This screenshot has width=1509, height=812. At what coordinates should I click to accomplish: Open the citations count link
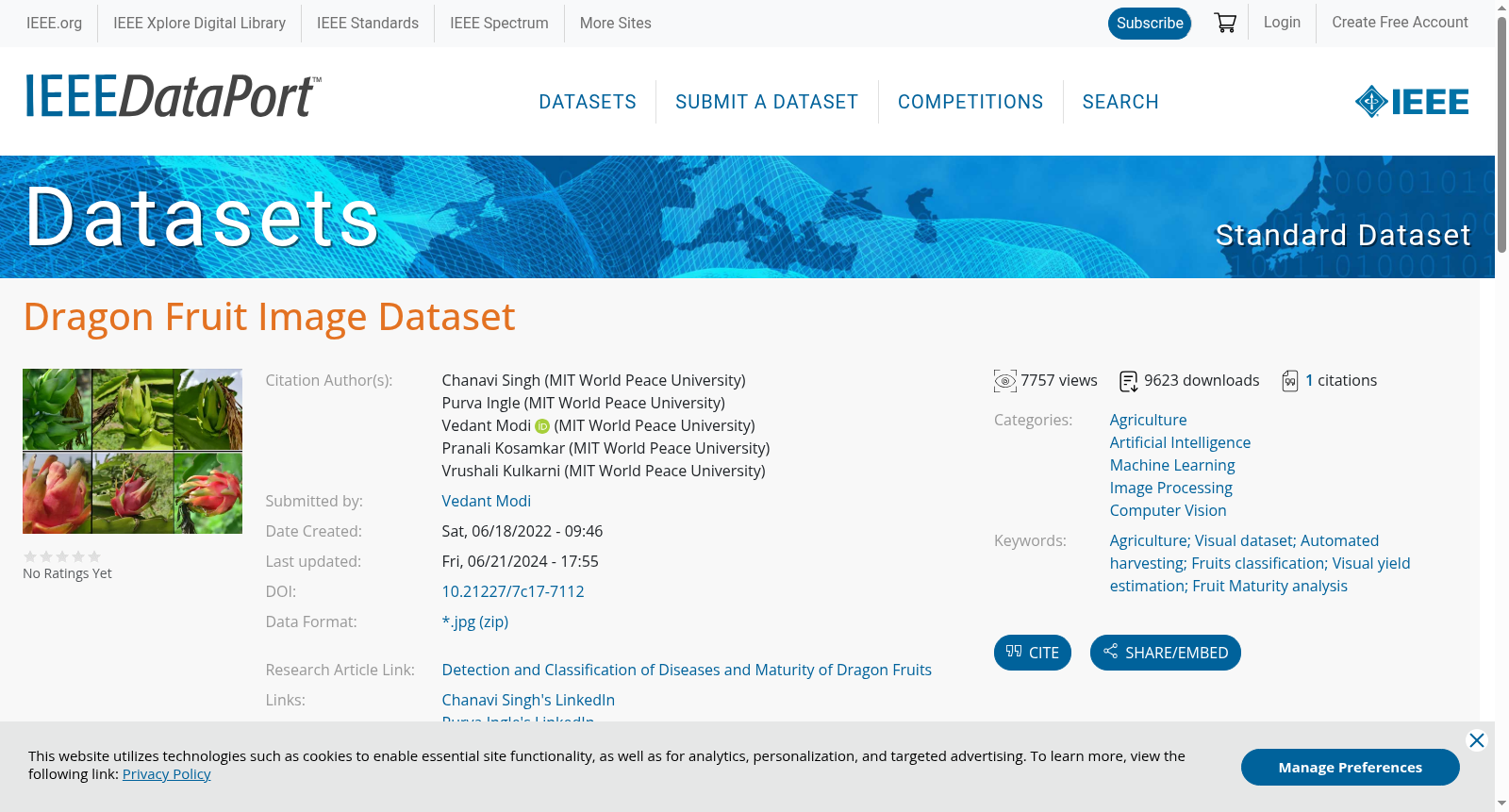point(1309,381)
